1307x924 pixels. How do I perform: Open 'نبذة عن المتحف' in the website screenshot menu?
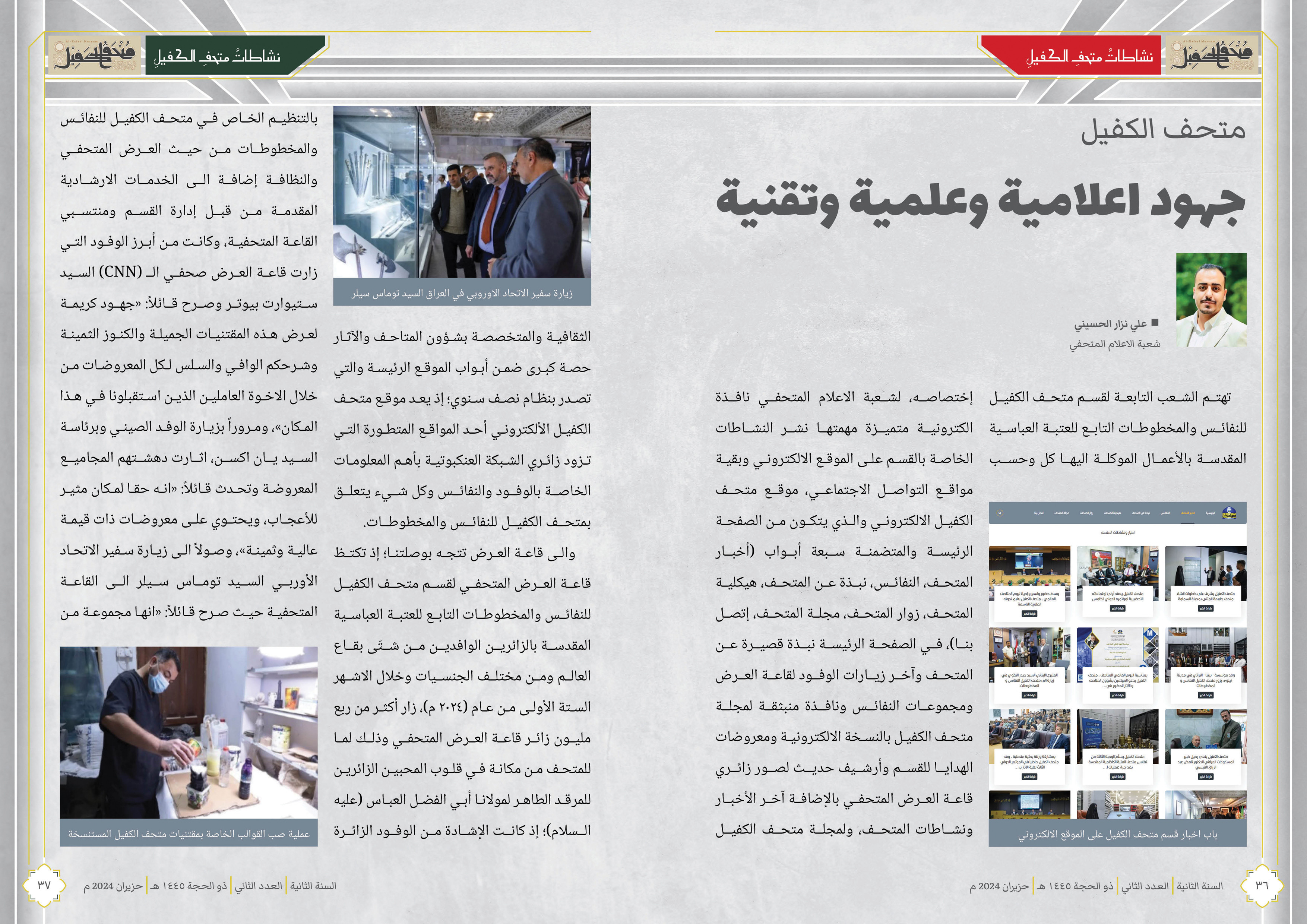[1141, 513]
